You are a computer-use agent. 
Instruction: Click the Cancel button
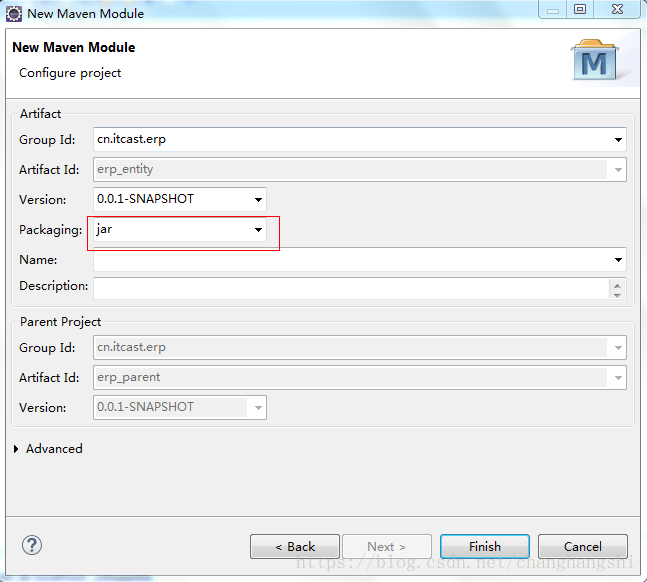point(583,547)
